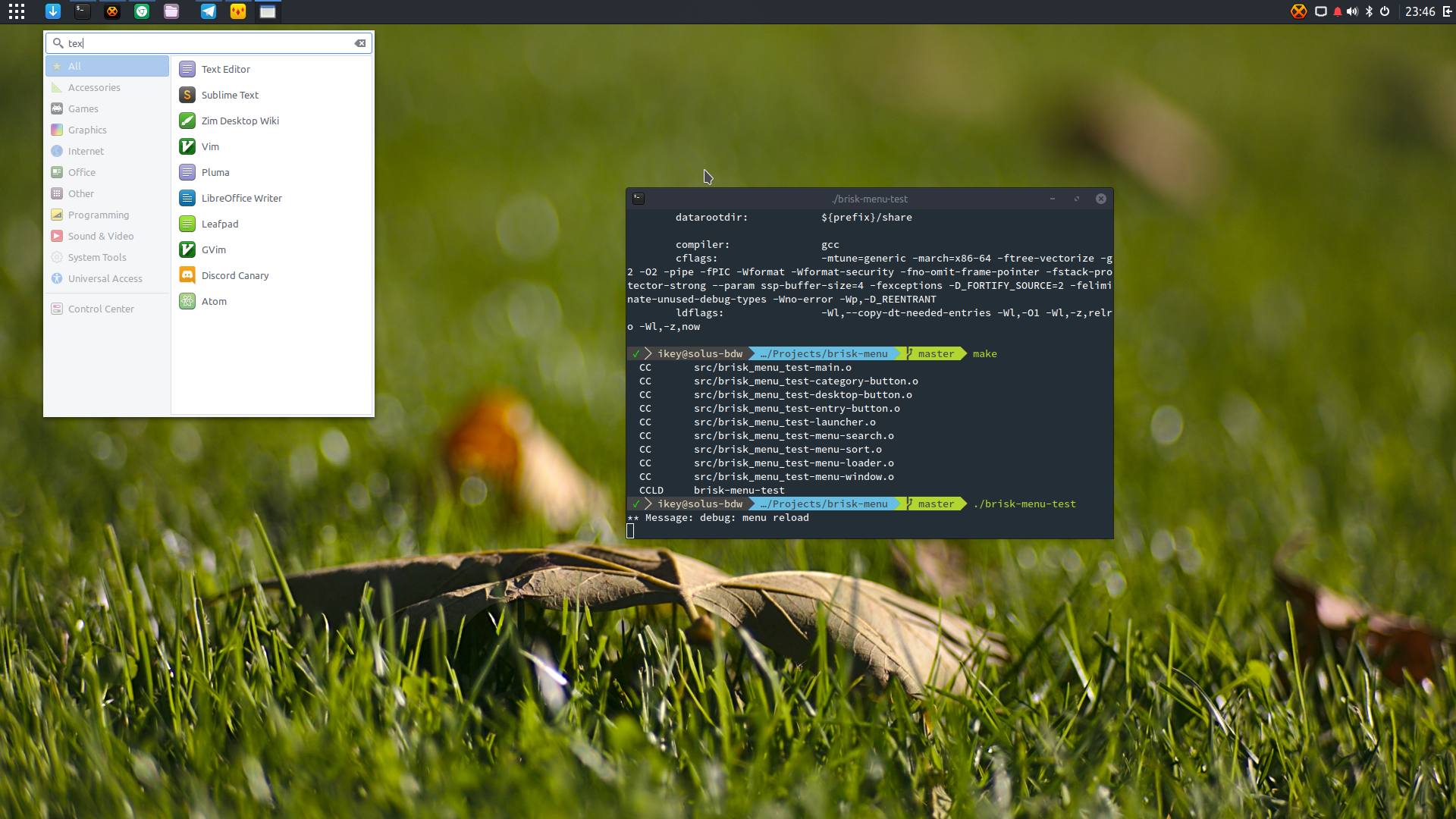Select the Office category

(x=107, y=172)
